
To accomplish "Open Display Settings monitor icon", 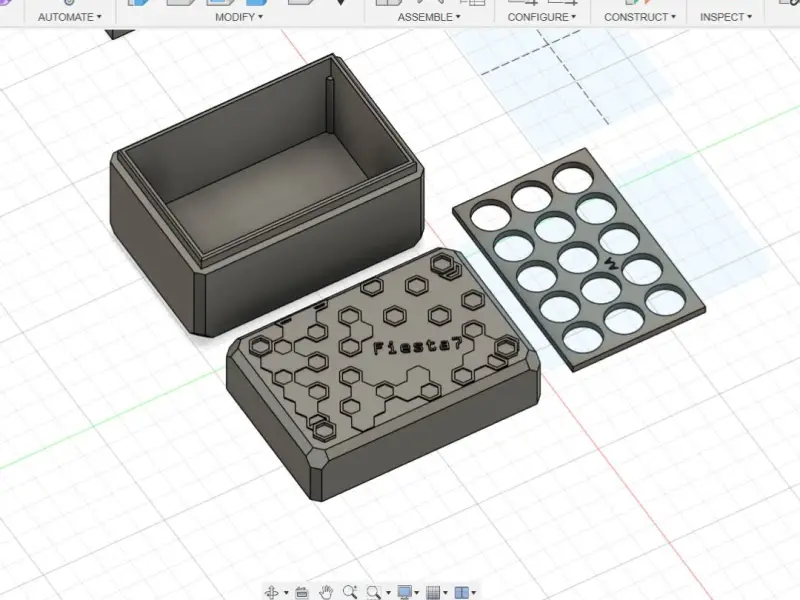I will point(405,592).
